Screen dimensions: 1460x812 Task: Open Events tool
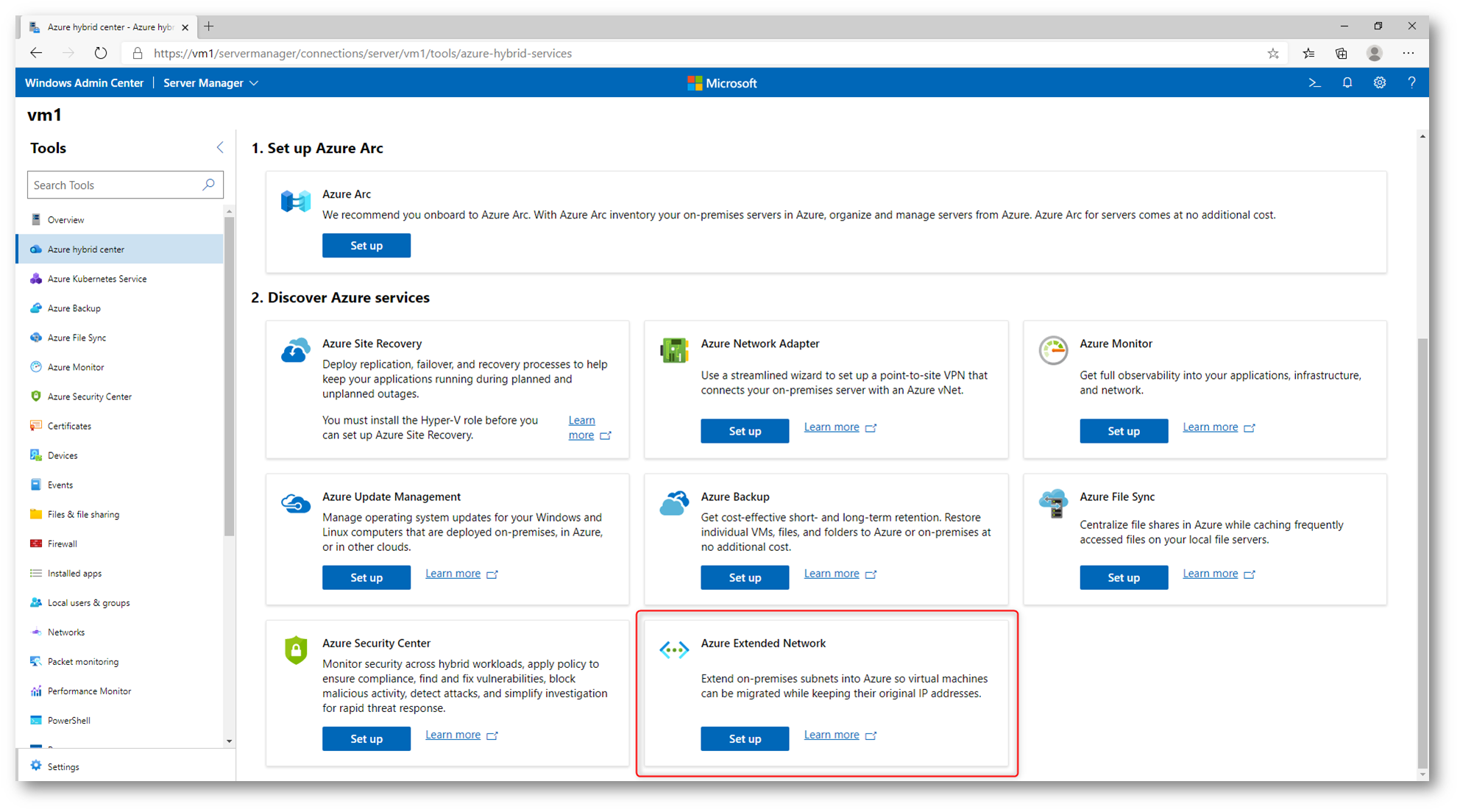click(x=121, y=485)
